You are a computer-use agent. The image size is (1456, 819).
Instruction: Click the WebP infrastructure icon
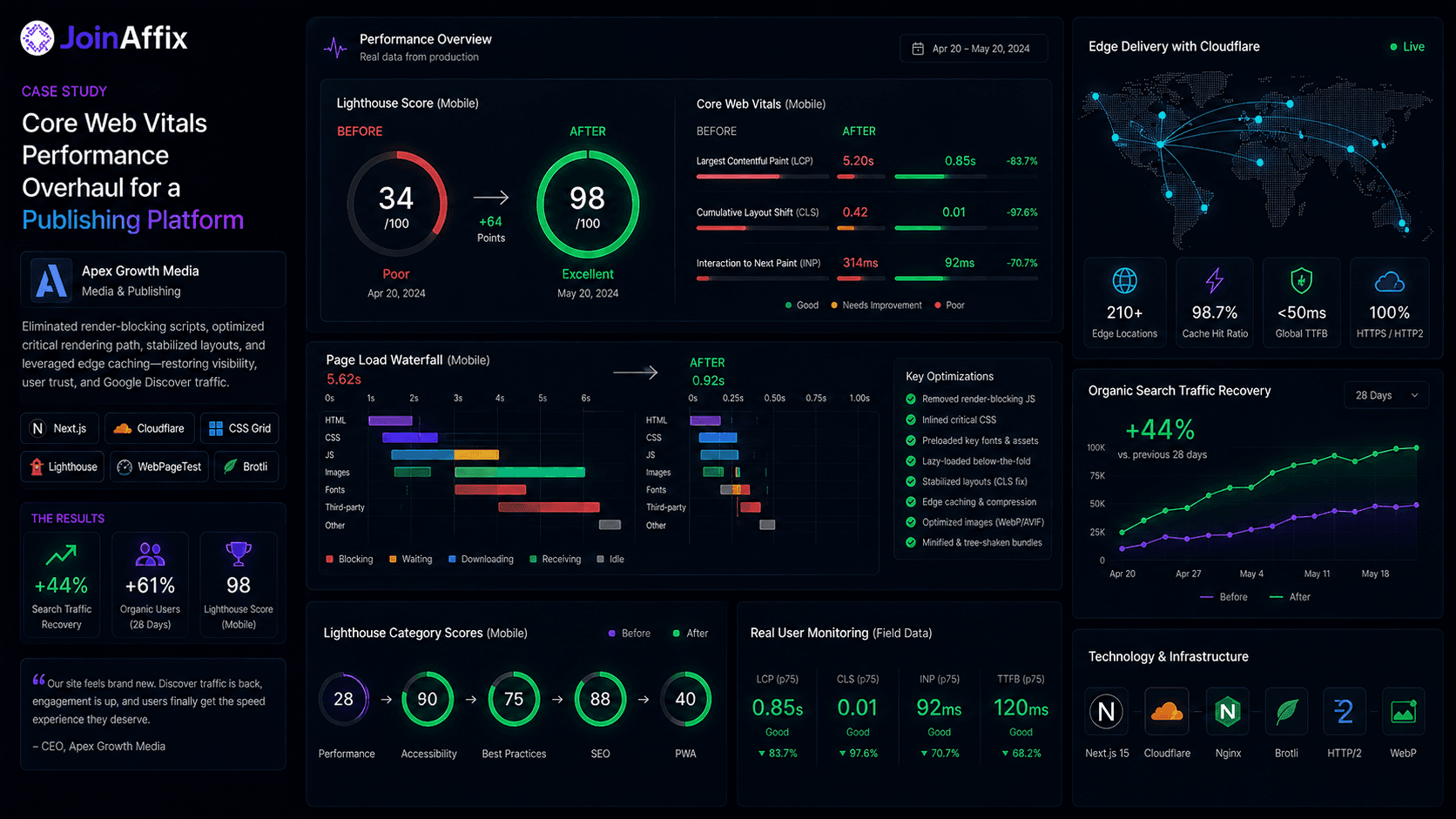pyautogui.click(x=1403, y=711)
